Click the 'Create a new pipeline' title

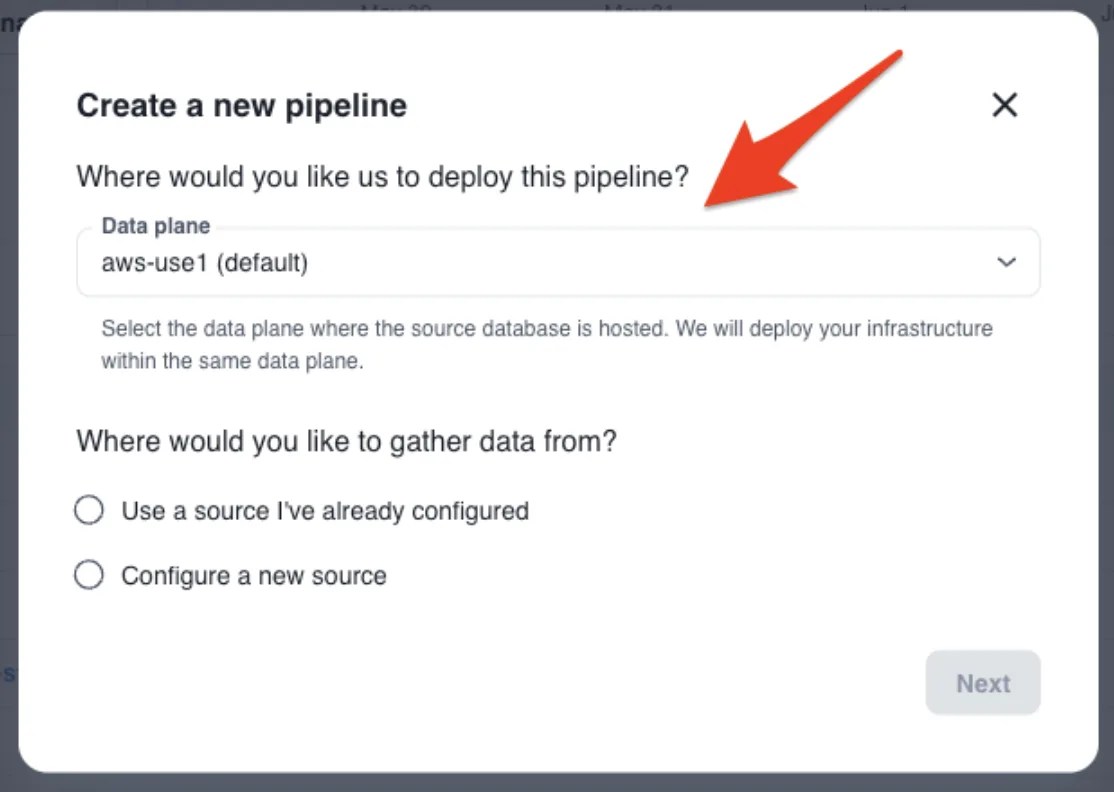point(242,106)
